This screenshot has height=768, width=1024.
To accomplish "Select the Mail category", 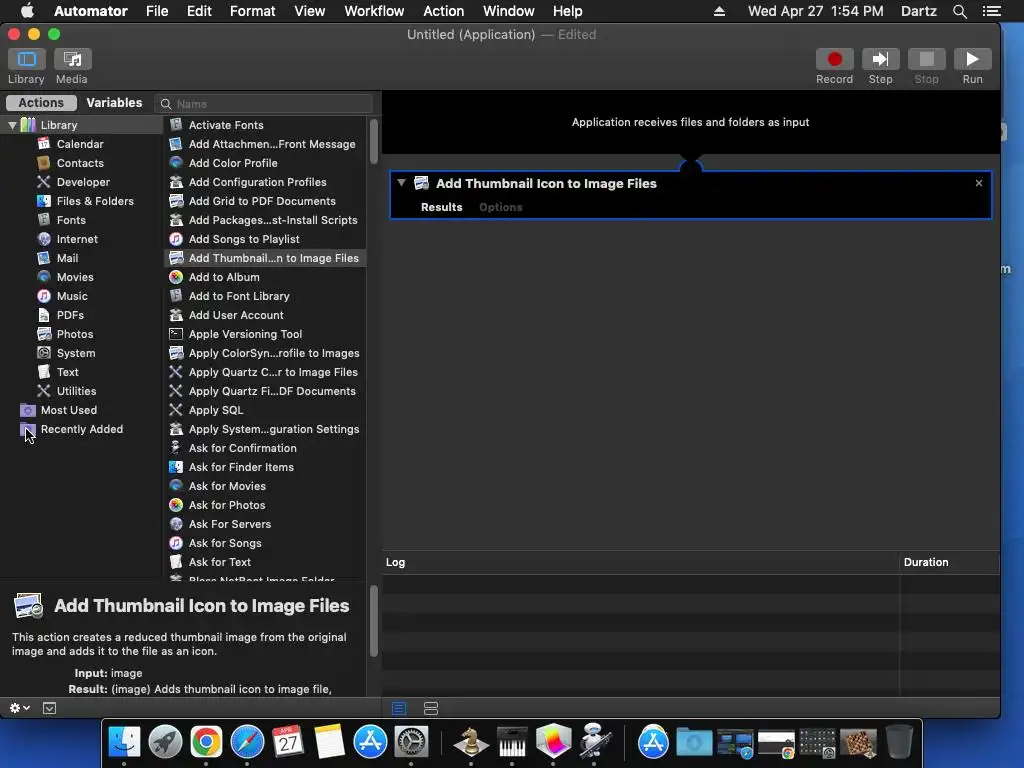I will pos(67,258).
